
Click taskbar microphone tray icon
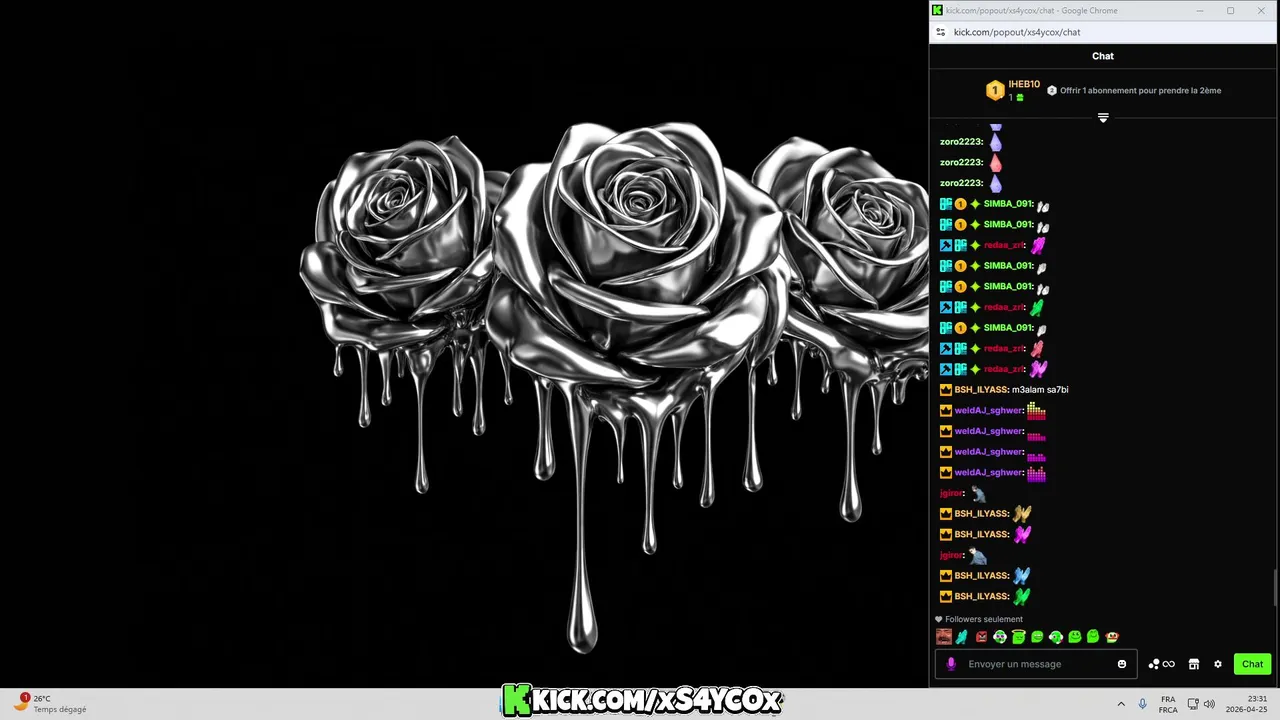click(x=1143, y=704)
